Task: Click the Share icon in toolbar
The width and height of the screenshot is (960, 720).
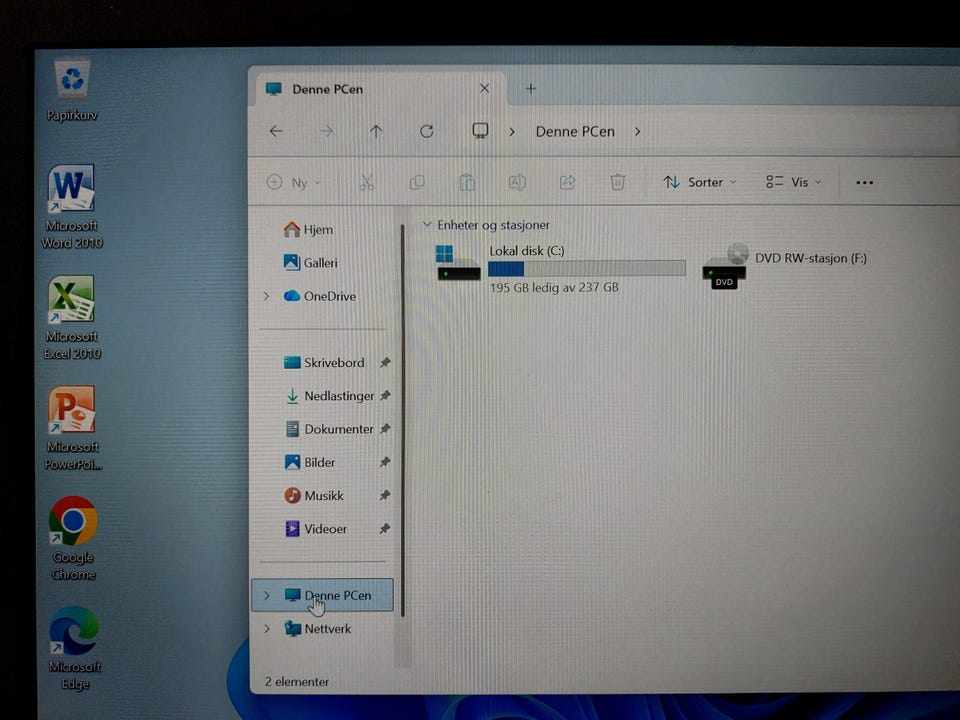Action: coord(568,182)
